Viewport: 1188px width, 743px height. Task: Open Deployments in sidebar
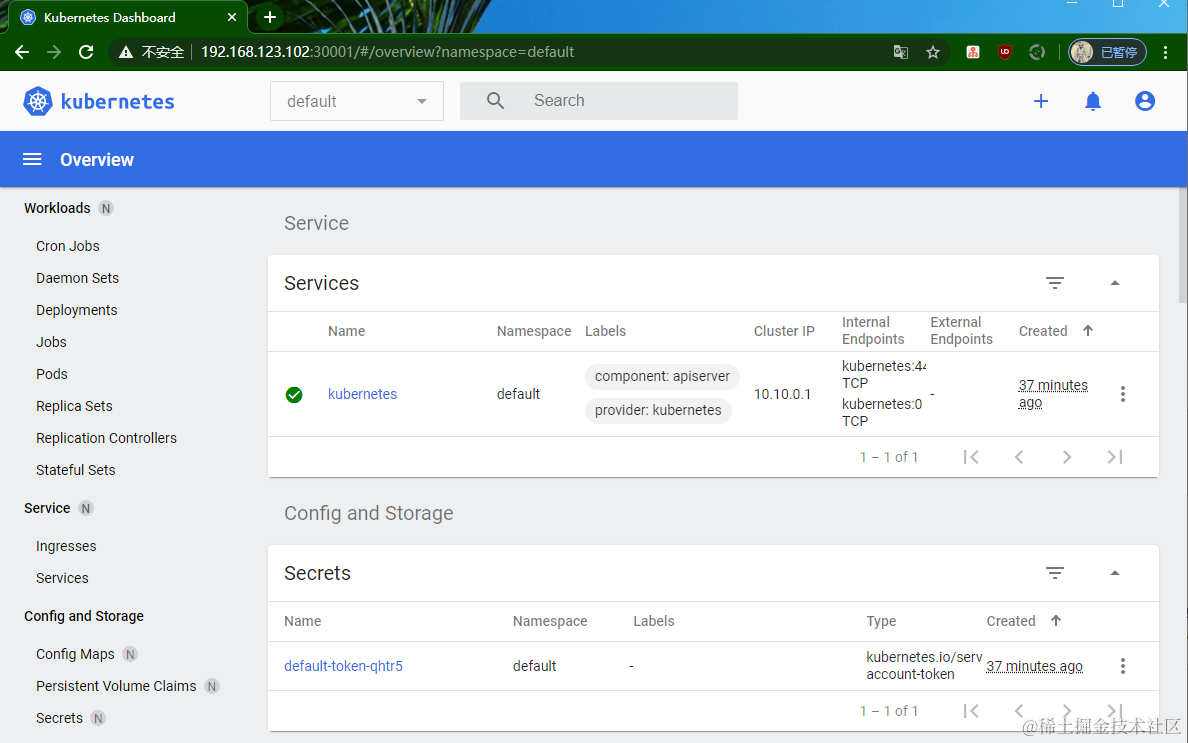coord(77,310)
